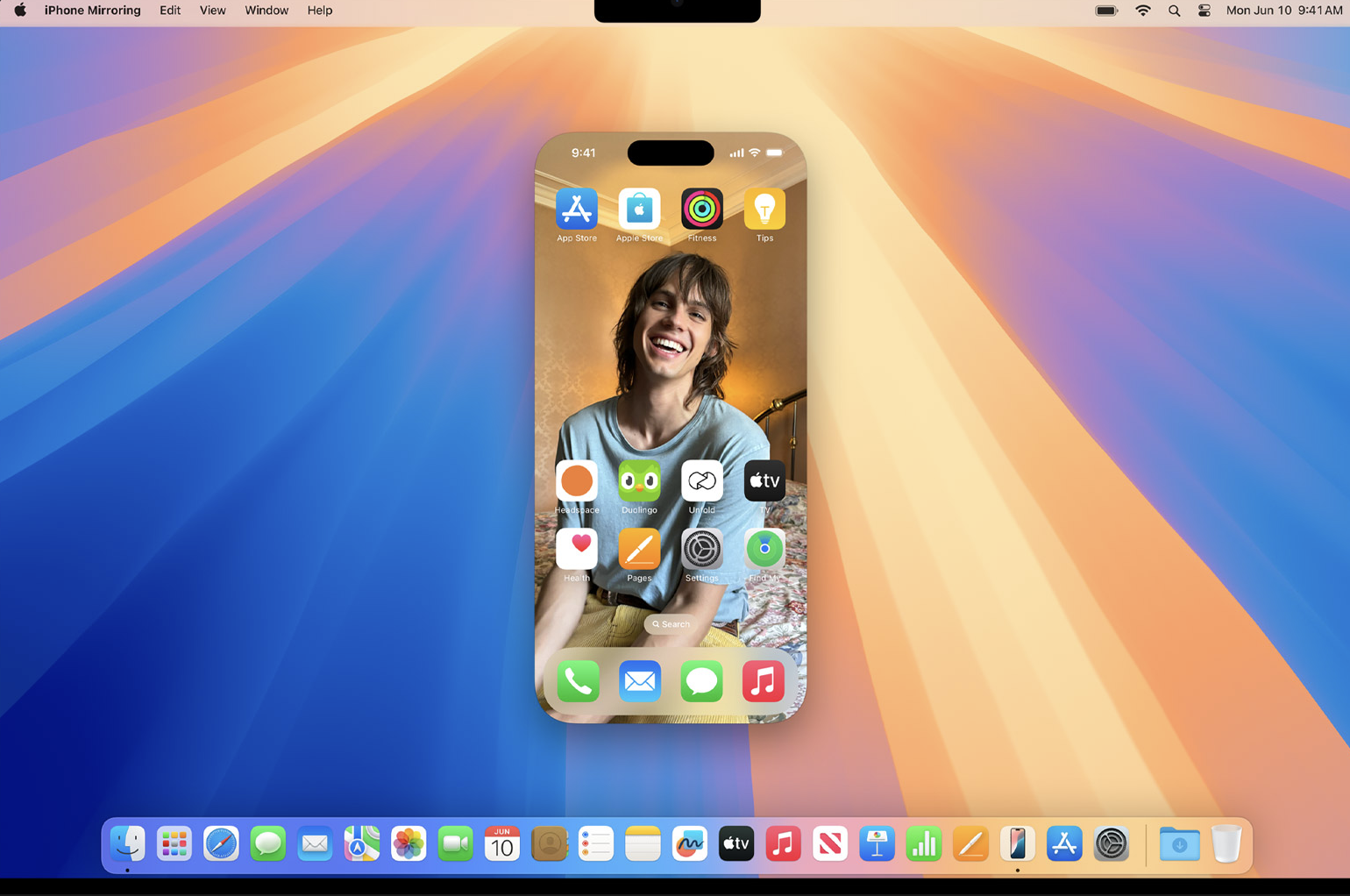Screen dimensions: 1350x896
Task: Open the Headspace app on iPhone
Action: coord(577,480)
